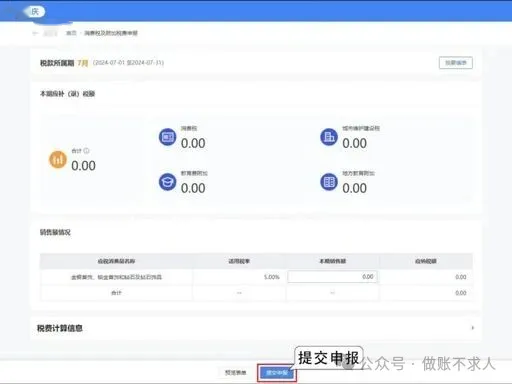
Task: Click the orange total (合计) chart icon
Action: [x=58, y=159]
